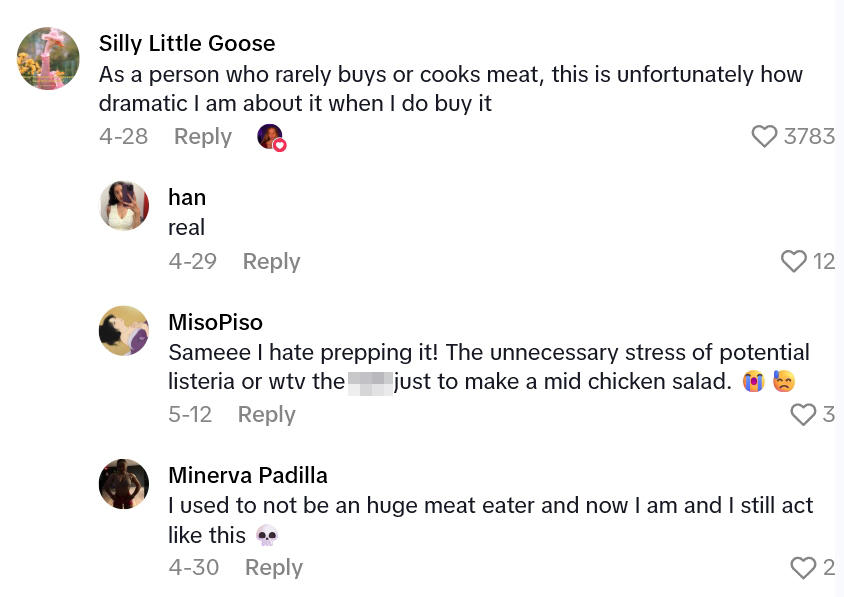Like Silly Little Goose's comment
The image size is (844, 597).
coord(764,136)
